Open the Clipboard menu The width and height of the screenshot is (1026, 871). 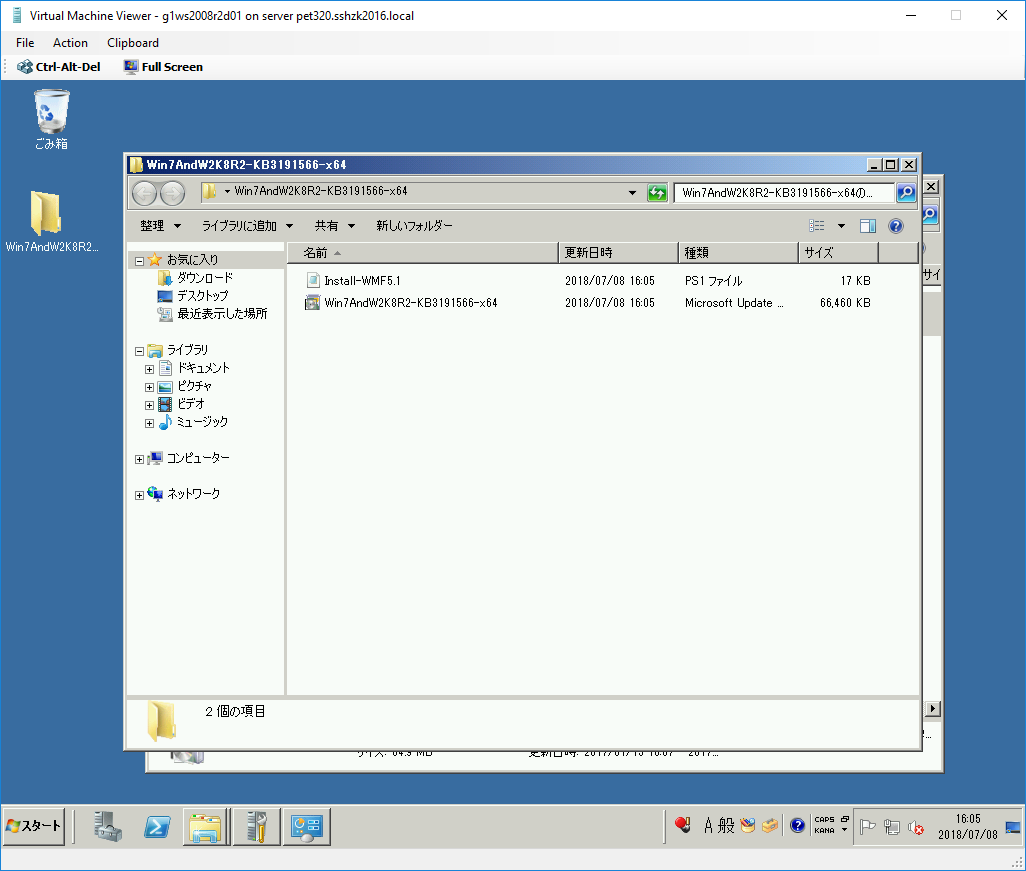133,43
